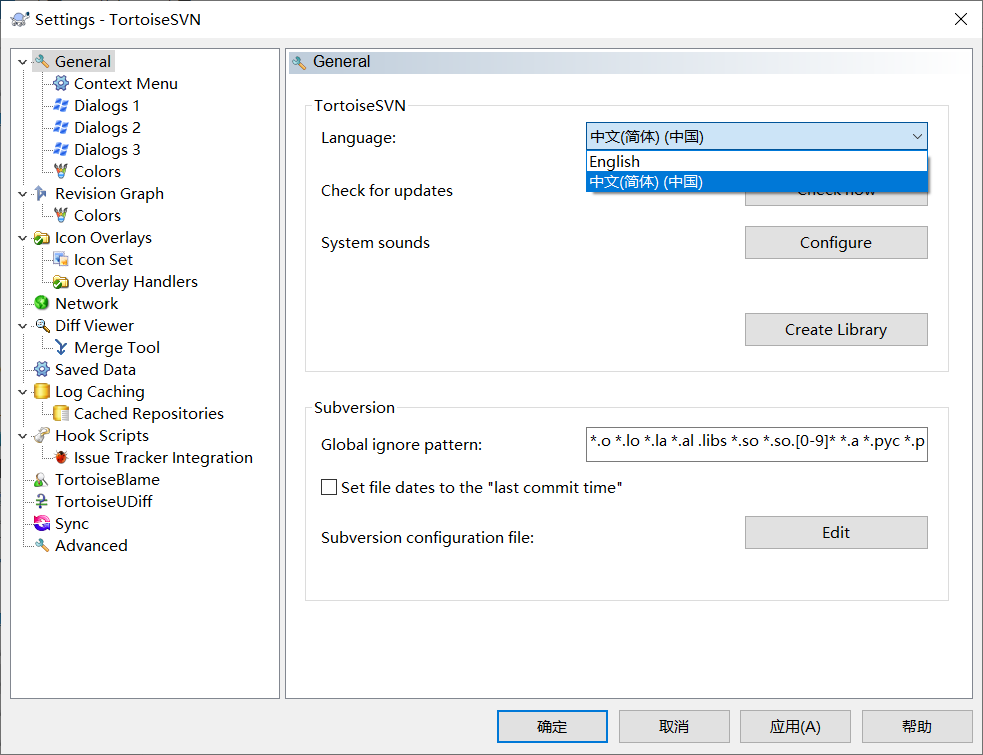Viewport: 983px width, 755px height.
Task: Click the 确定 (OK) button
Action: point(552,726)
